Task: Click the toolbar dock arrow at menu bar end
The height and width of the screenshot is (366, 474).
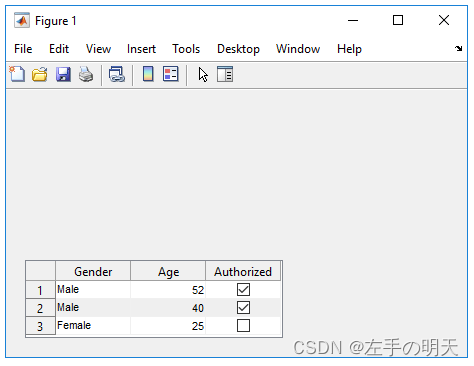Action: 459,49
